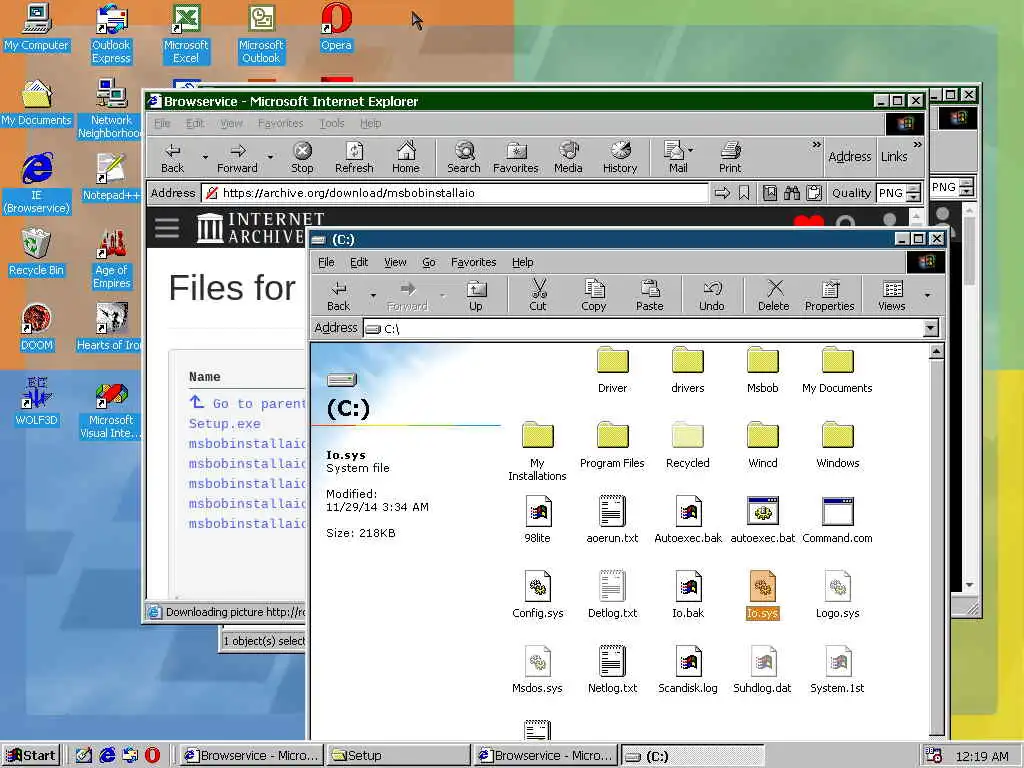Click the C: window scroll up arrow
The width and height of the screenshot is (1024, 768).
click(x=936, y=352)
